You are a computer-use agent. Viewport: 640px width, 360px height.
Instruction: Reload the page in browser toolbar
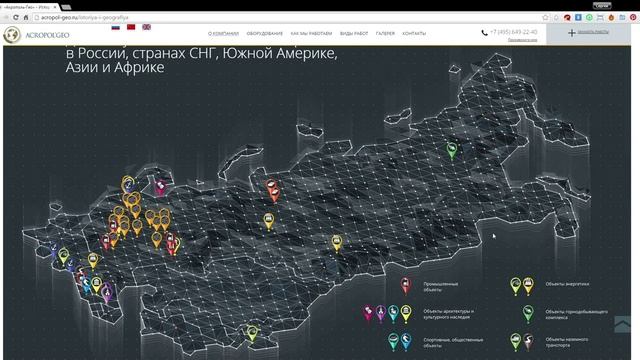(x=16, y=17)
